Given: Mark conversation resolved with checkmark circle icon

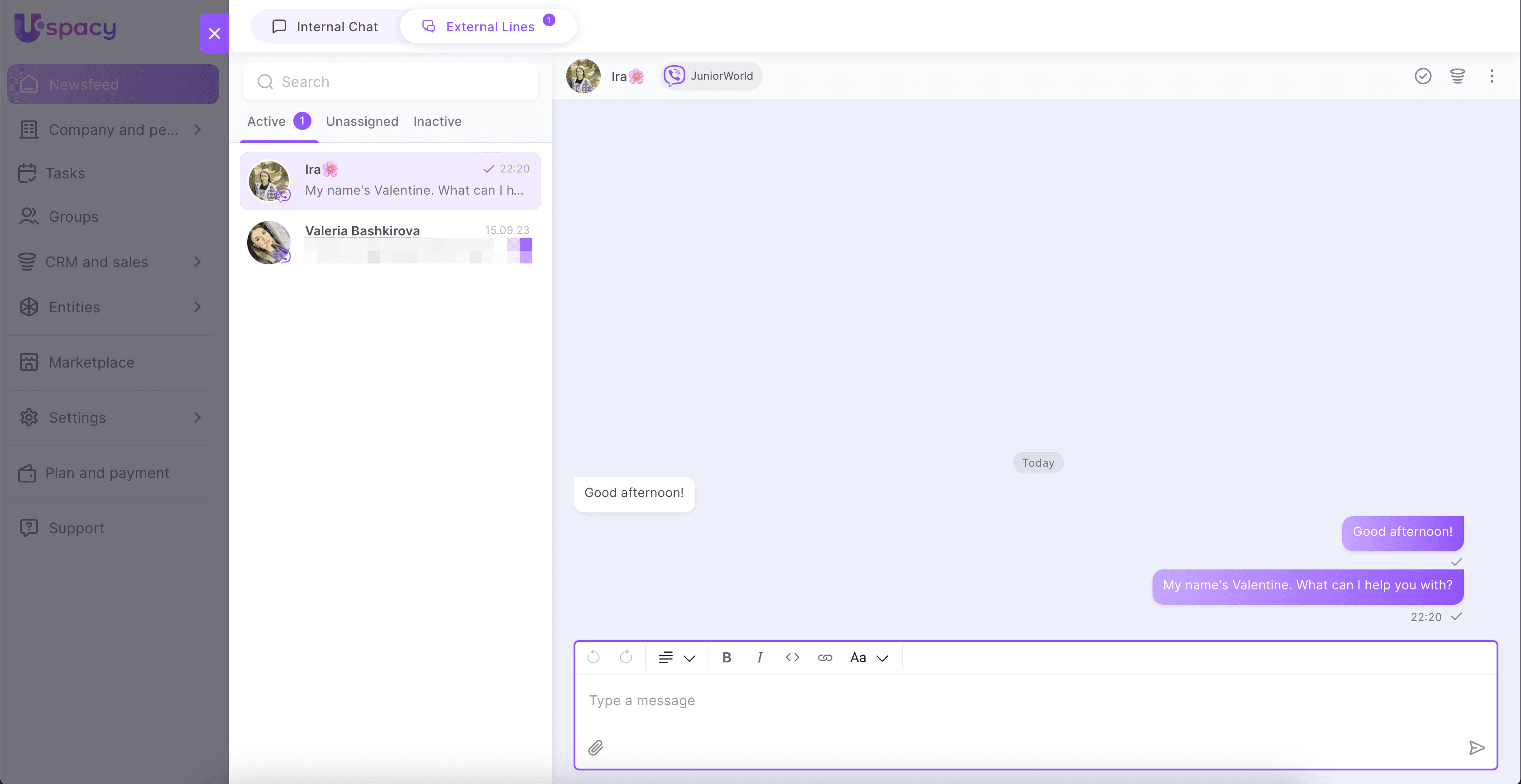Looking at the screenshot, I should 1423,76.
